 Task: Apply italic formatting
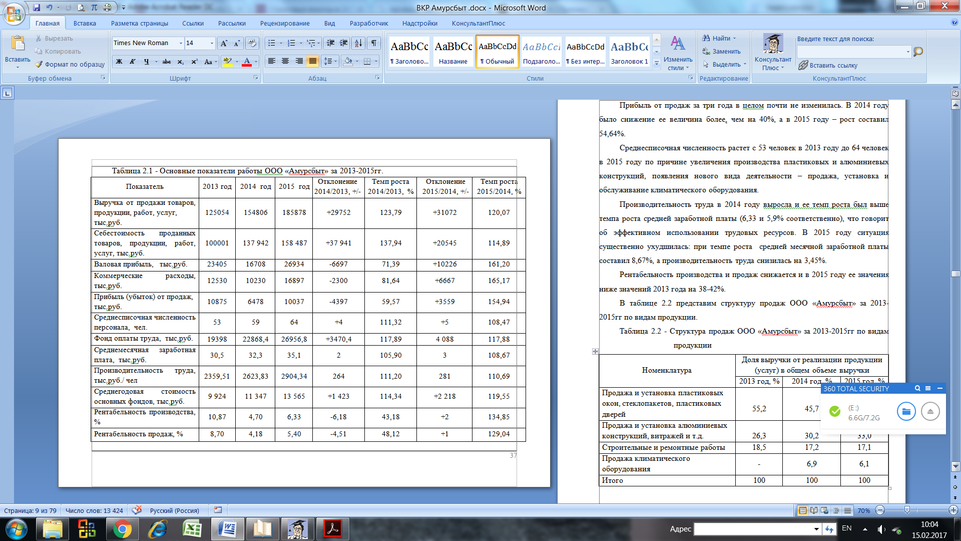point(133,62)
